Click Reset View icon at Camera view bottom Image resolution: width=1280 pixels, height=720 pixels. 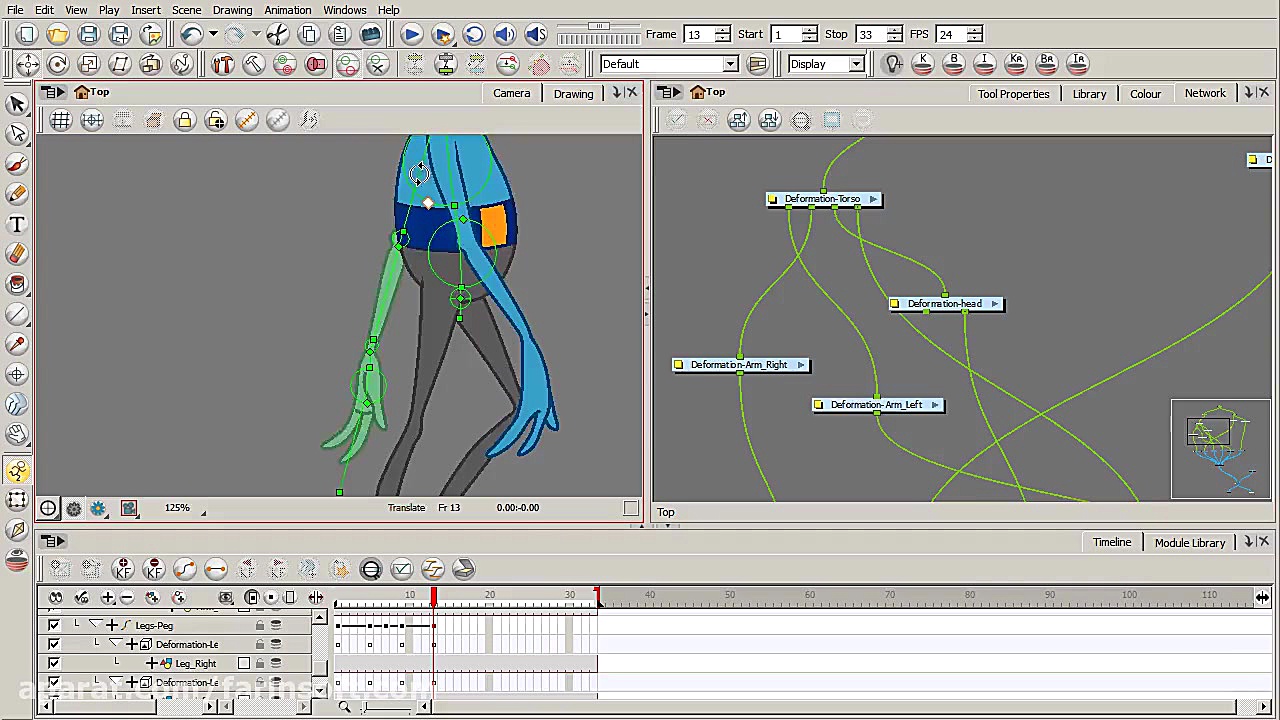click(48, 508)
